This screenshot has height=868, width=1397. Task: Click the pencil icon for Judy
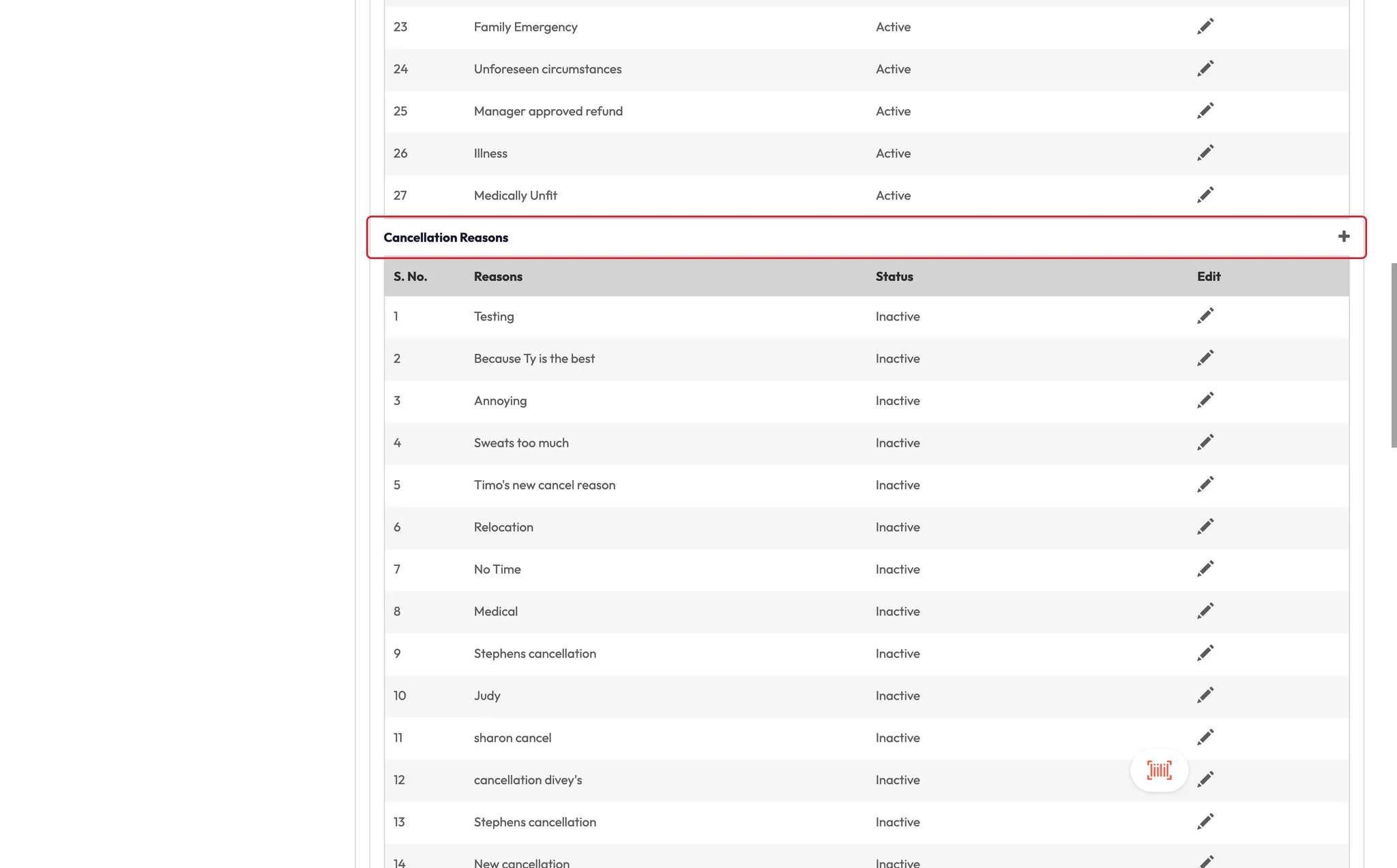click(1205, 695)
